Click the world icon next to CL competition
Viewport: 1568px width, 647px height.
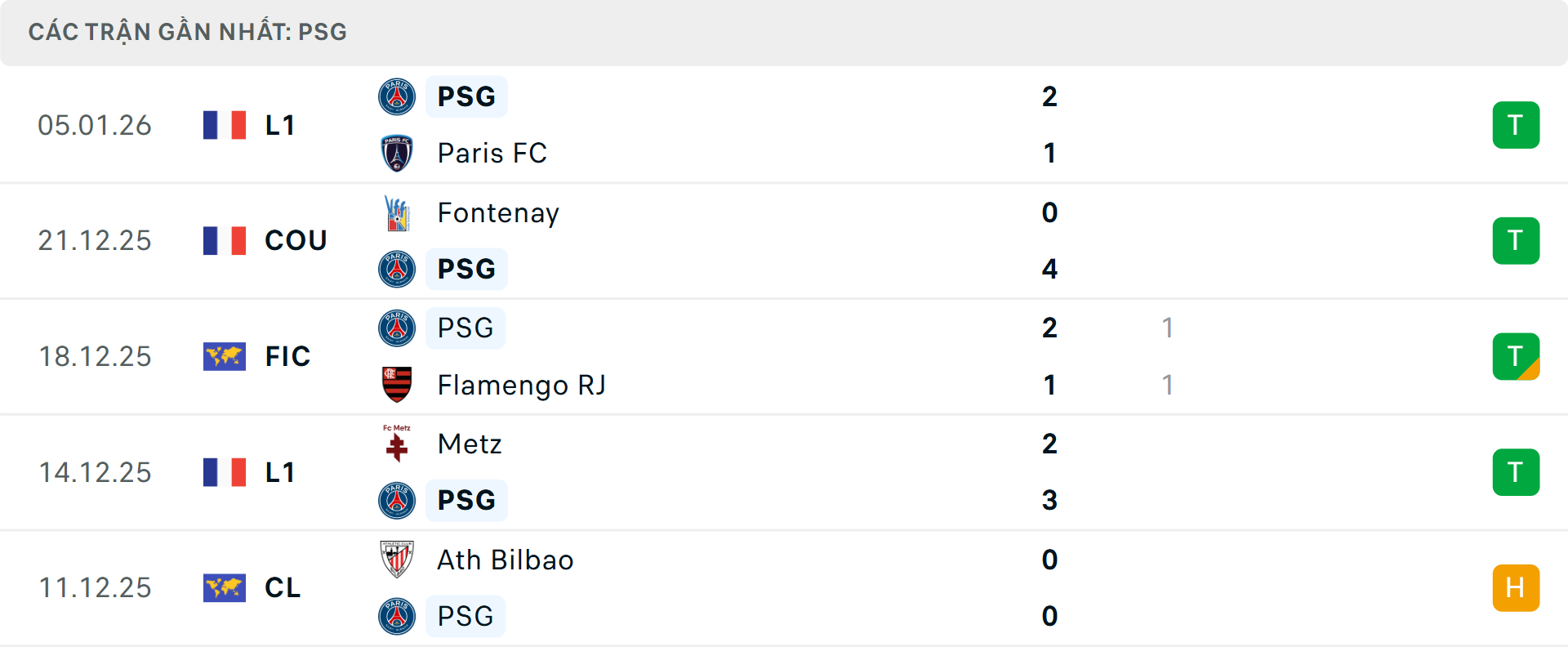pyautogui.click(x=224, y=588)
